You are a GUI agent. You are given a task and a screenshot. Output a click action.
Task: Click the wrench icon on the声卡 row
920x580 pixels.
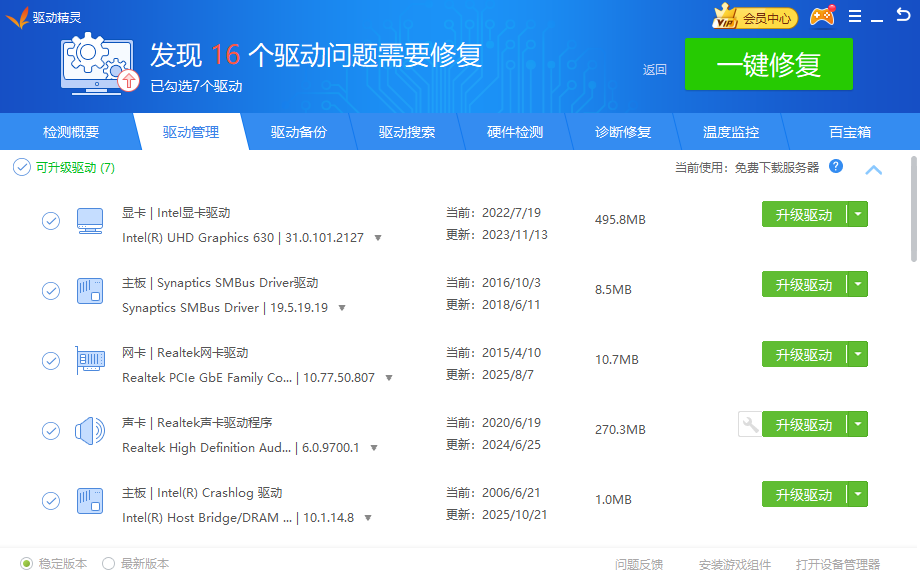pyautogui.click(x=749, y=424)
